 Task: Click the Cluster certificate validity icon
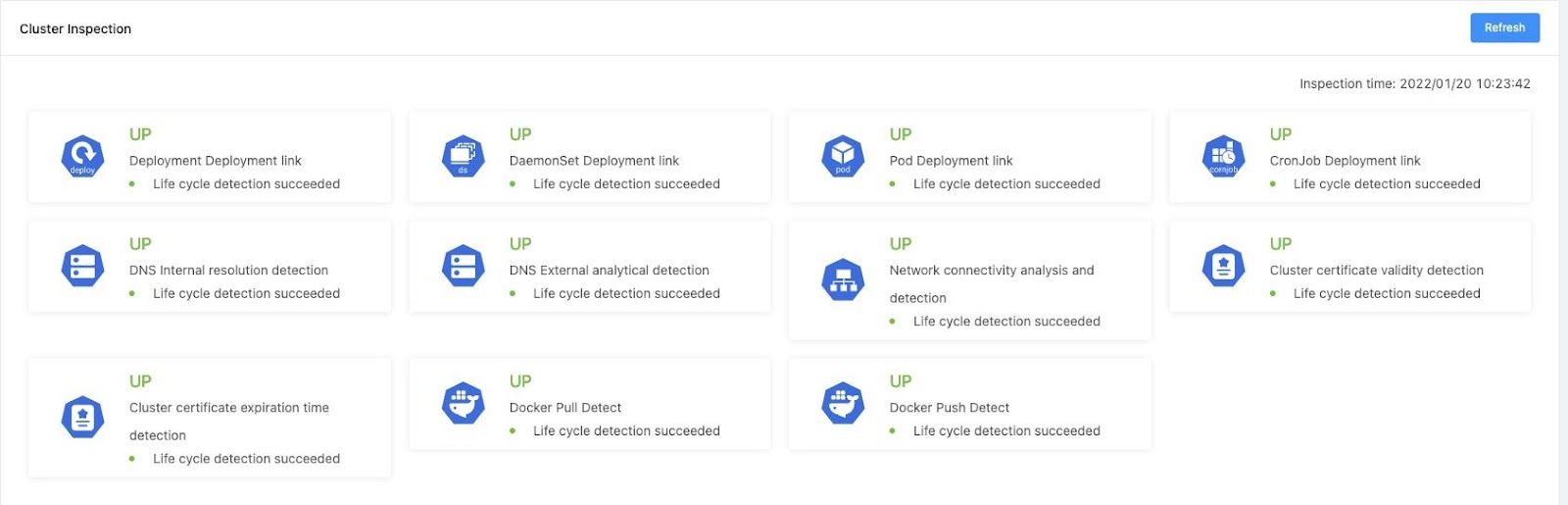(x=1223, y=266)
